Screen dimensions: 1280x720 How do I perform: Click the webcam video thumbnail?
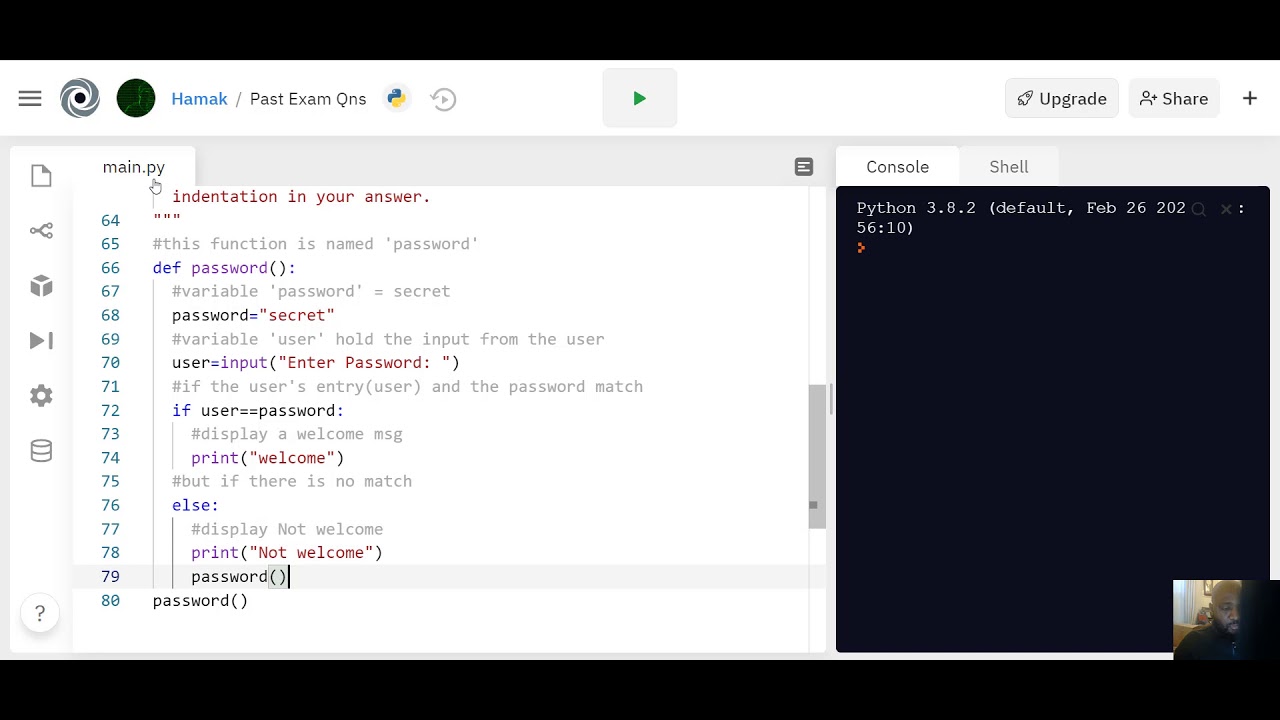[x=1226, y=620]
